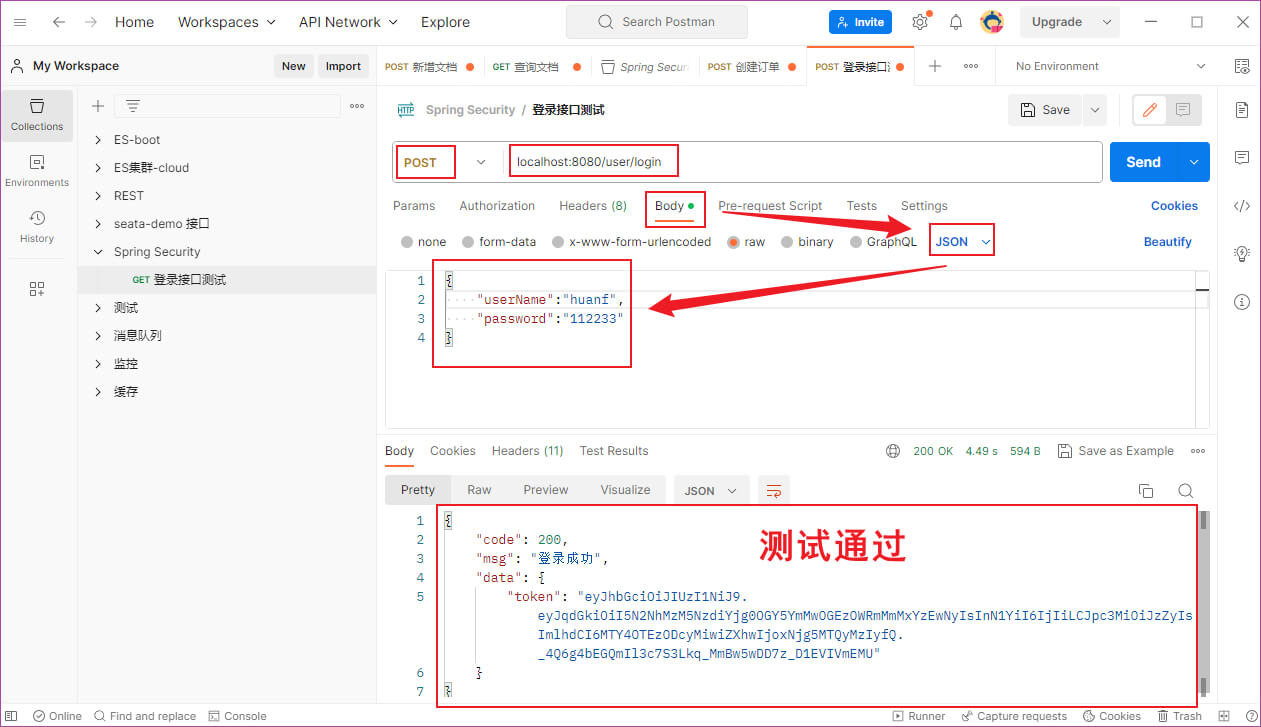This screenshot has width=1261, height=727.
Task: Copy the response body
Action: (x=1146, y=491)
